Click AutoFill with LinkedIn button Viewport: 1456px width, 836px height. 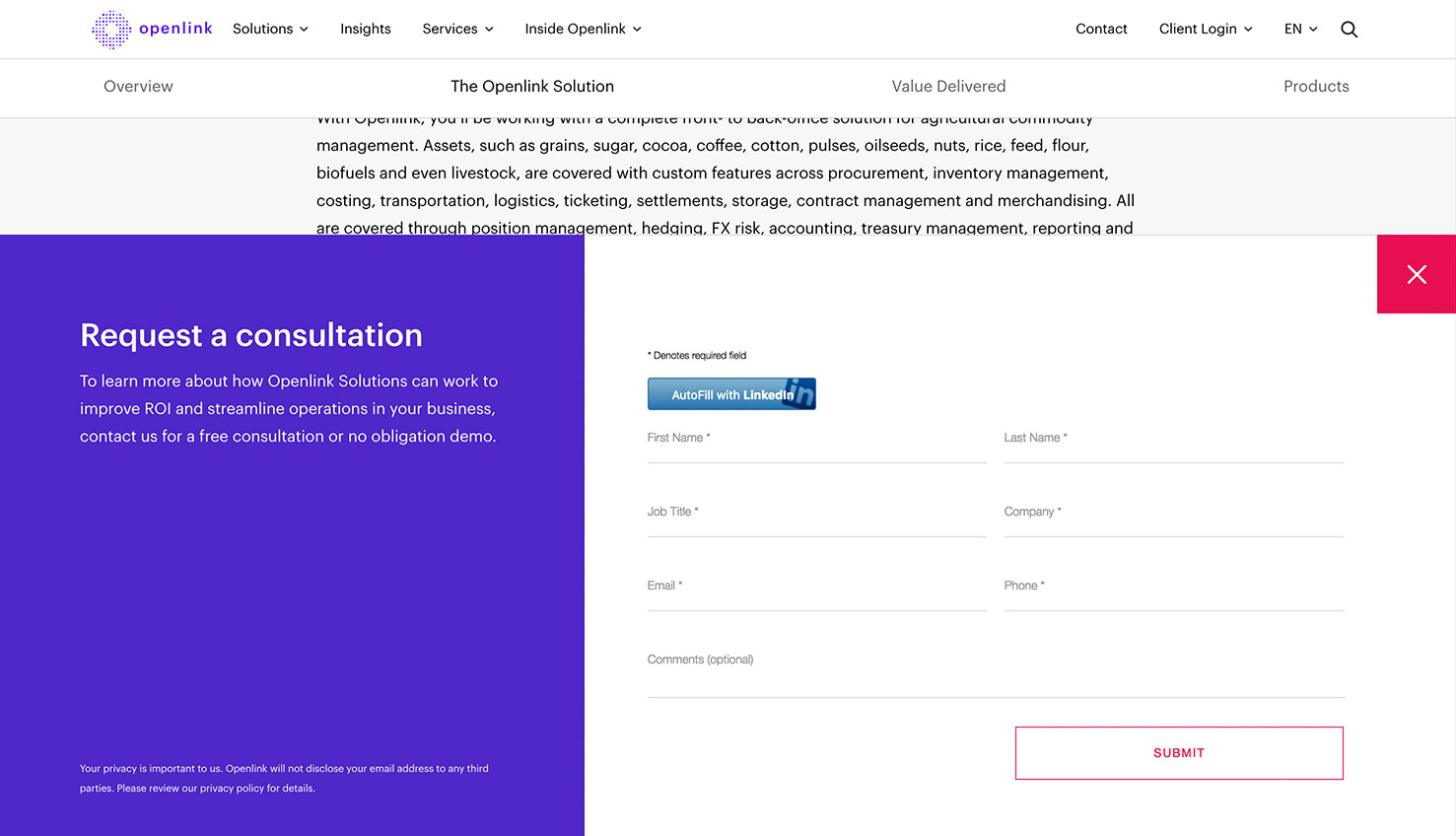click(731, 393)
